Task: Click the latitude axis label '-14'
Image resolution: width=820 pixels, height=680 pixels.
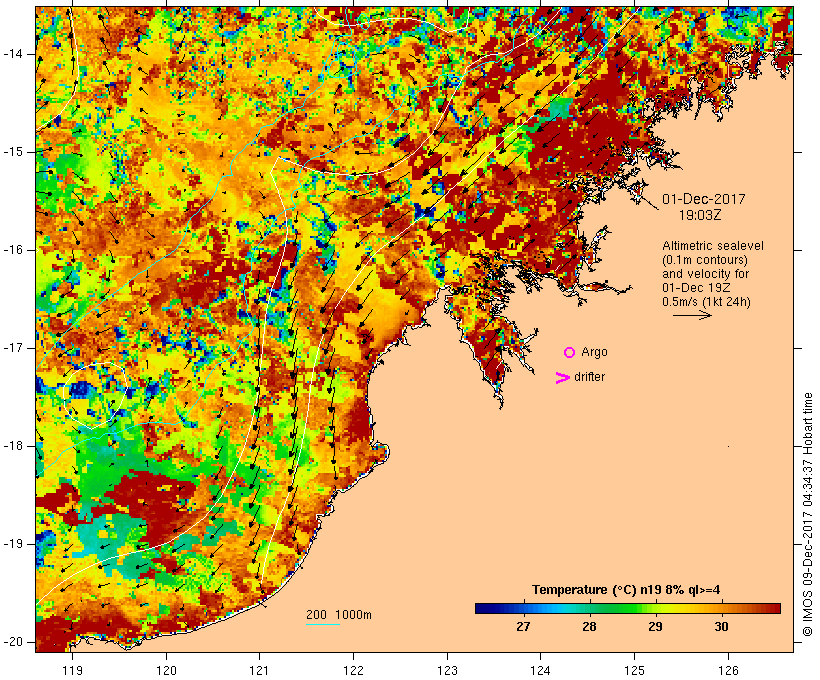Action: click(x=13, y=54)
